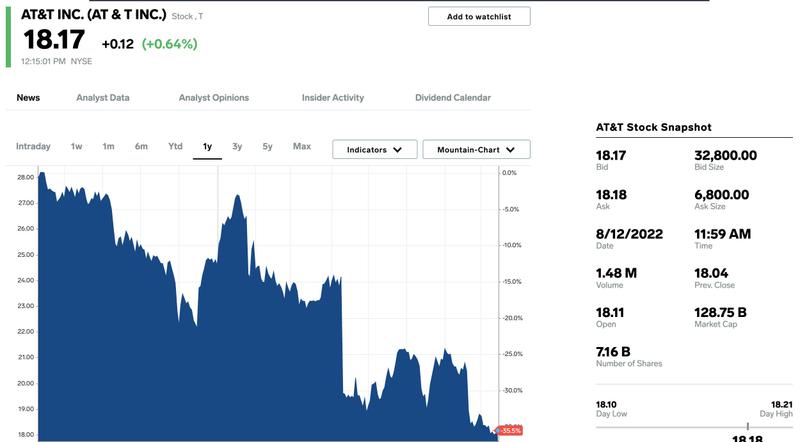Click the 8/12/2022 date value
Viewport: 800px width, 442px height.
pos(630,234)
